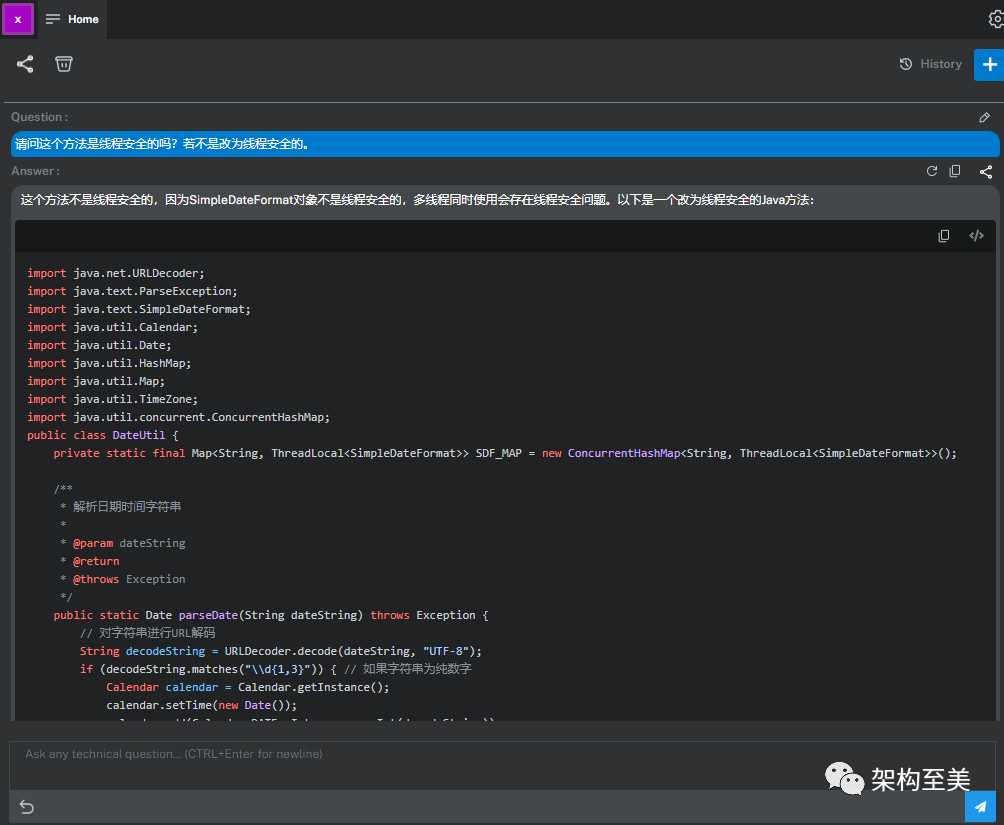Start a new chat with plus button
Screen dimensions: 1004x825
(x=988, y=64)
